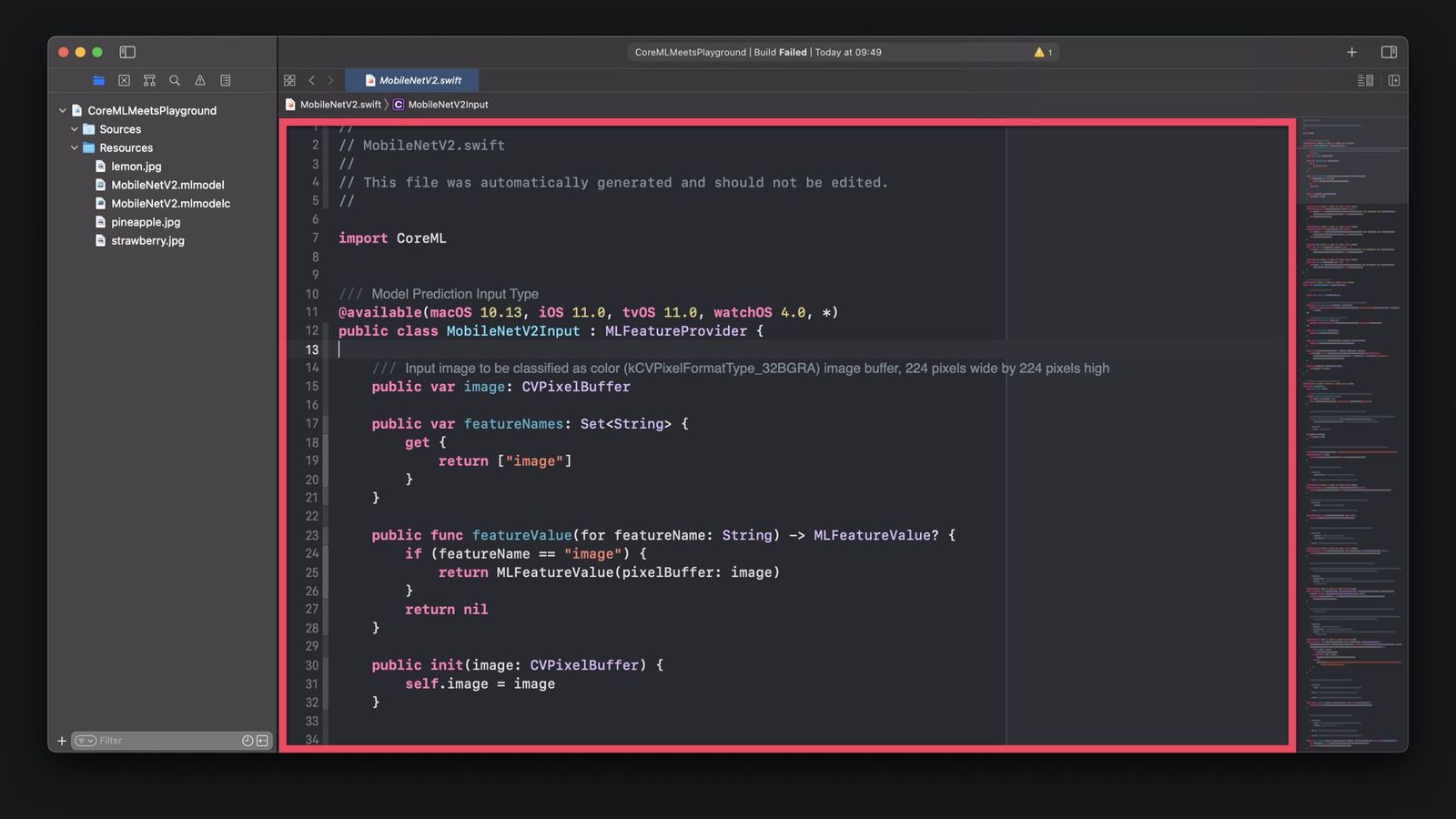Open the editor options grid icon
The width and height of the screenshot is (1456, 819).
[289, 80]
